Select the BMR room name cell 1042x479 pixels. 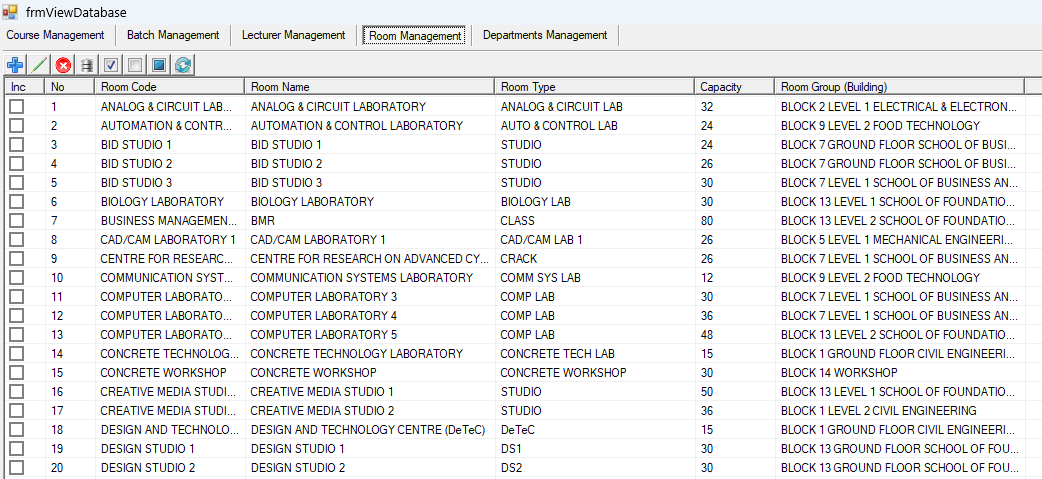pos(262,221)
